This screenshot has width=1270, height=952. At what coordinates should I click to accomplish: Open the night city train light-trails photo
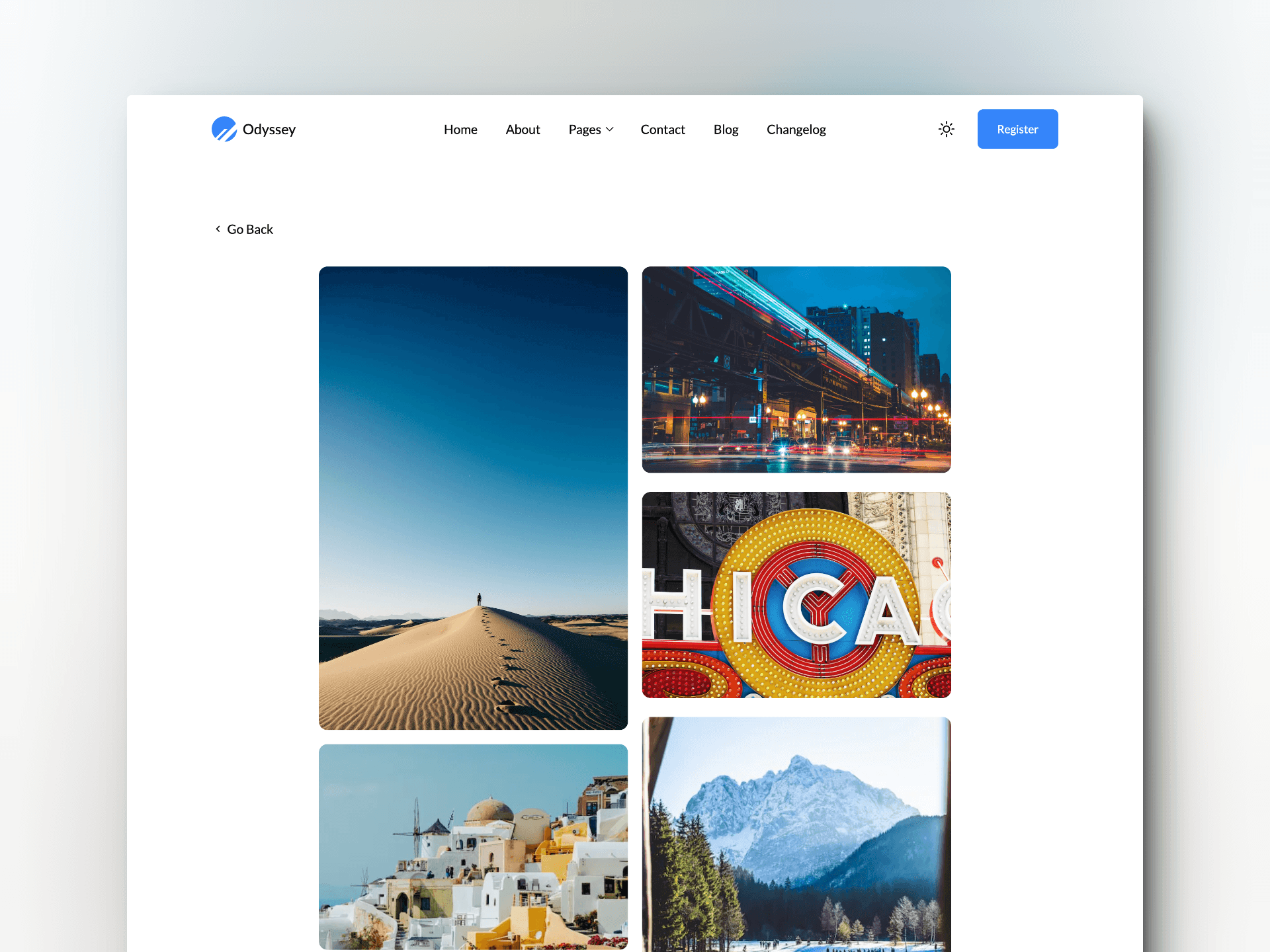click(796, 370)
